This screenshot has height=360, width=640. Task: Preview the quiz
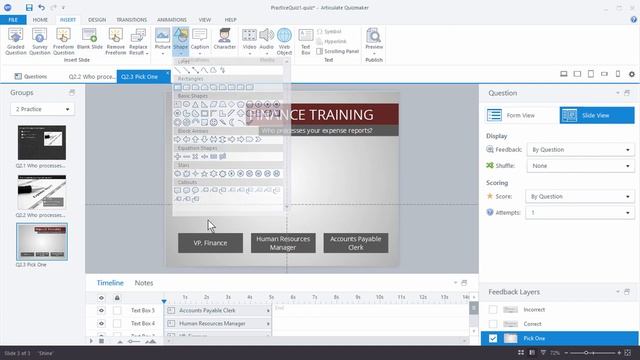pos(374,41)
